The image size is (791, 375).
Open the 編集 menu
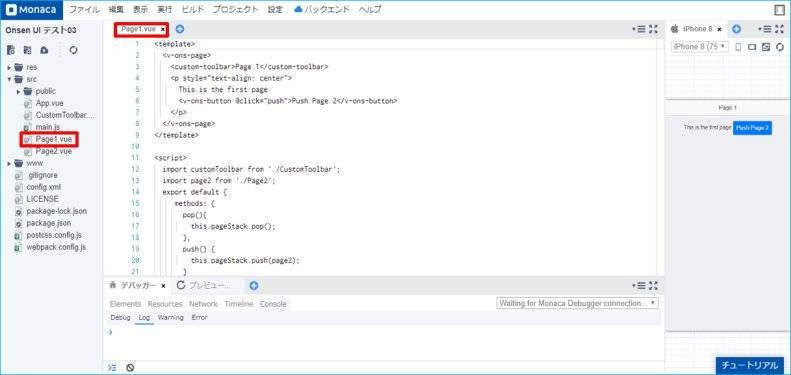tap(116, 10)
